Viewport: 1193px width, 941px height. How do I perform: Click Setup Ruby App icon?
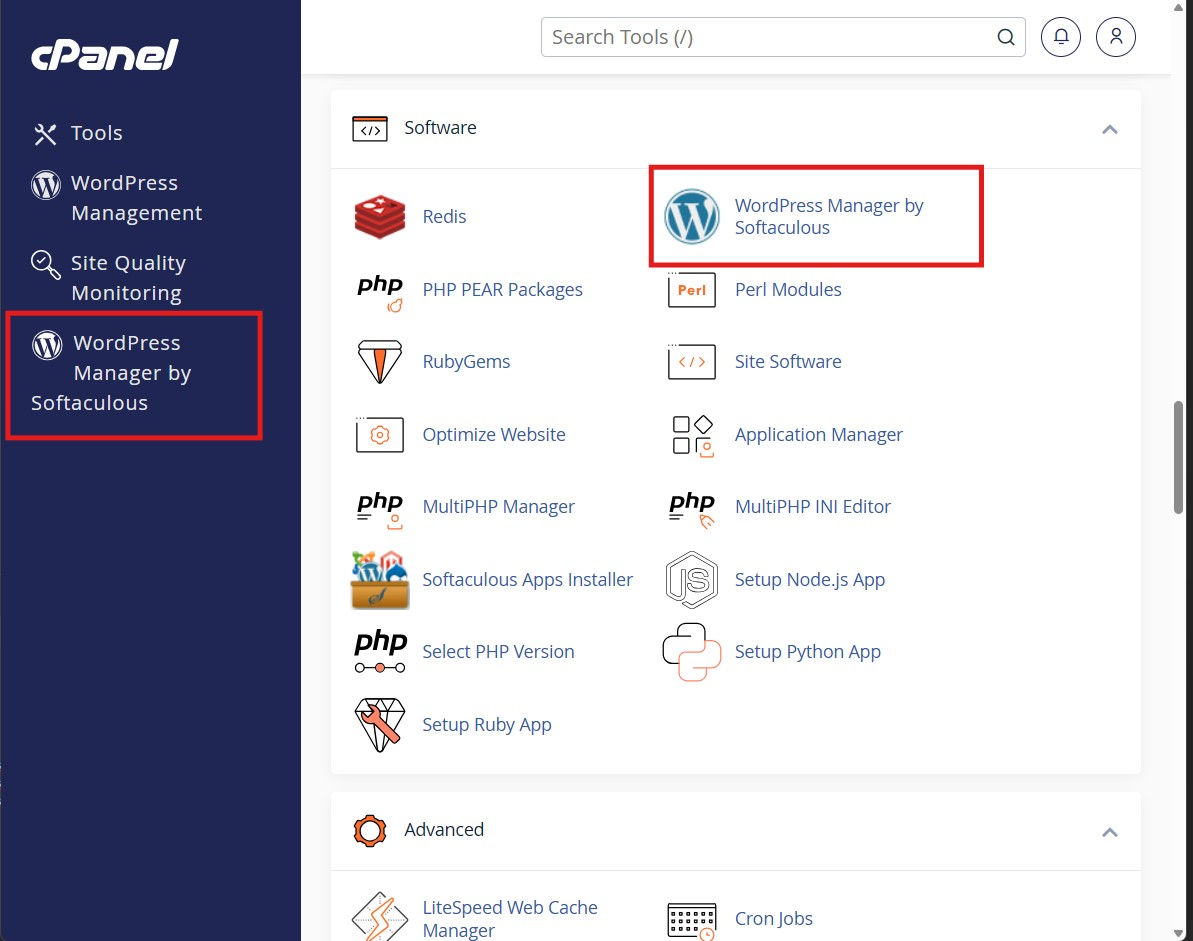[380, 725]
